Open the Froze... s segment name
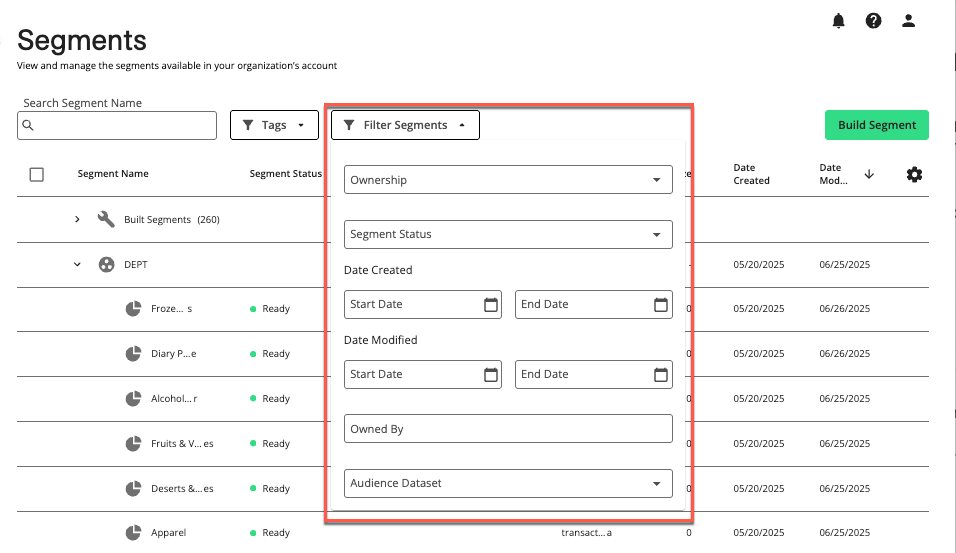This screenshot has height=553, width=956. pos(171,309)
